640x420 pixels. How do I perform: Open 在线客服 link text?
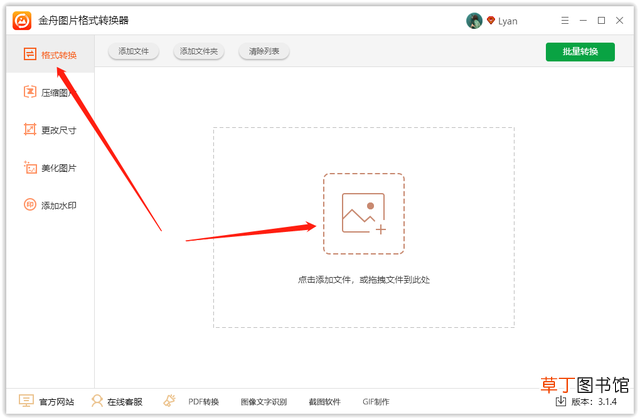tap(125, 402)
